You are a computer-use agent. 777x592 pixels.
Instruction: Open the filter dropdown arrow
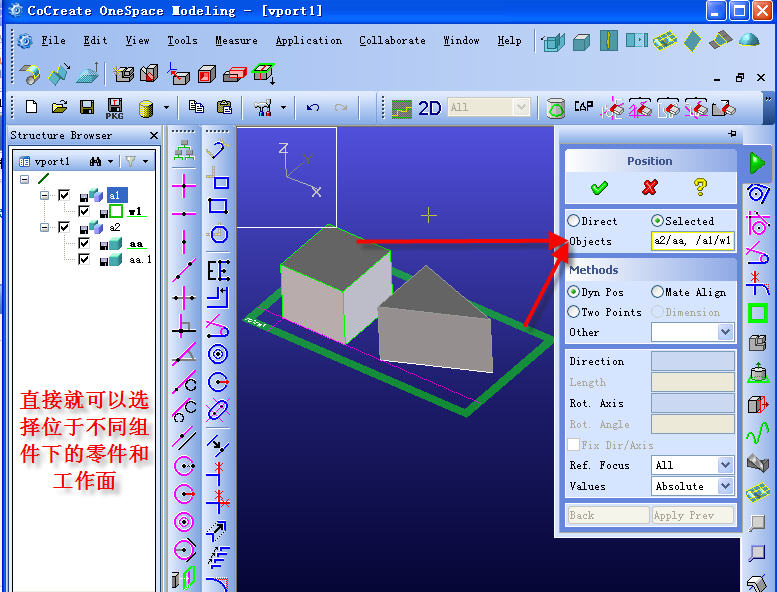click(x=145, y=161)
